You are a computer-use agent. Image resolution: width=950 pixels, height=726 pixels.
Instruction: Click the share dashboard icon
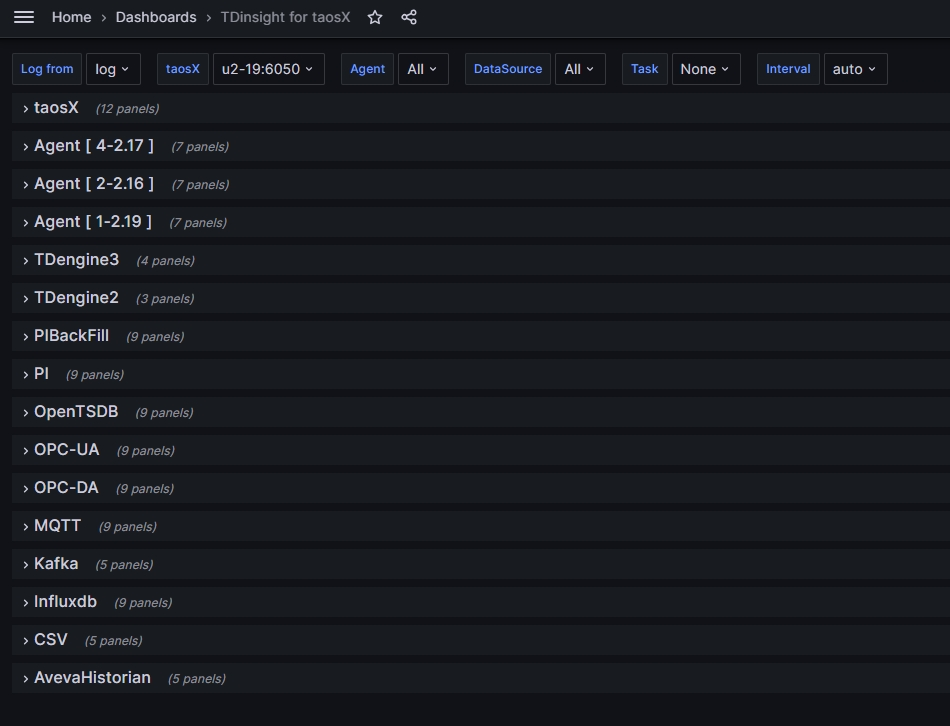tap(409, 17)
